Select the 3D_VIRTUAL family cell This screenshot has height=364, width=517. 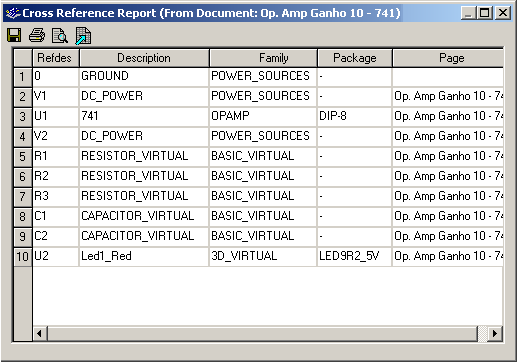pyautogui.click(x=263, y=257)
